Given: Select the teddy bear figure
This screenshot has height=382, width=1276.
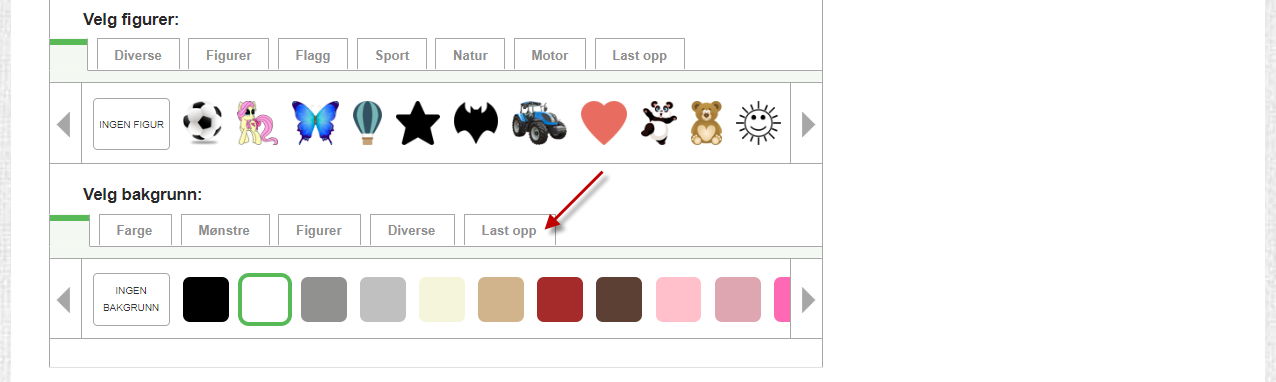Looking at the screenshot, I should click(707, 124).
